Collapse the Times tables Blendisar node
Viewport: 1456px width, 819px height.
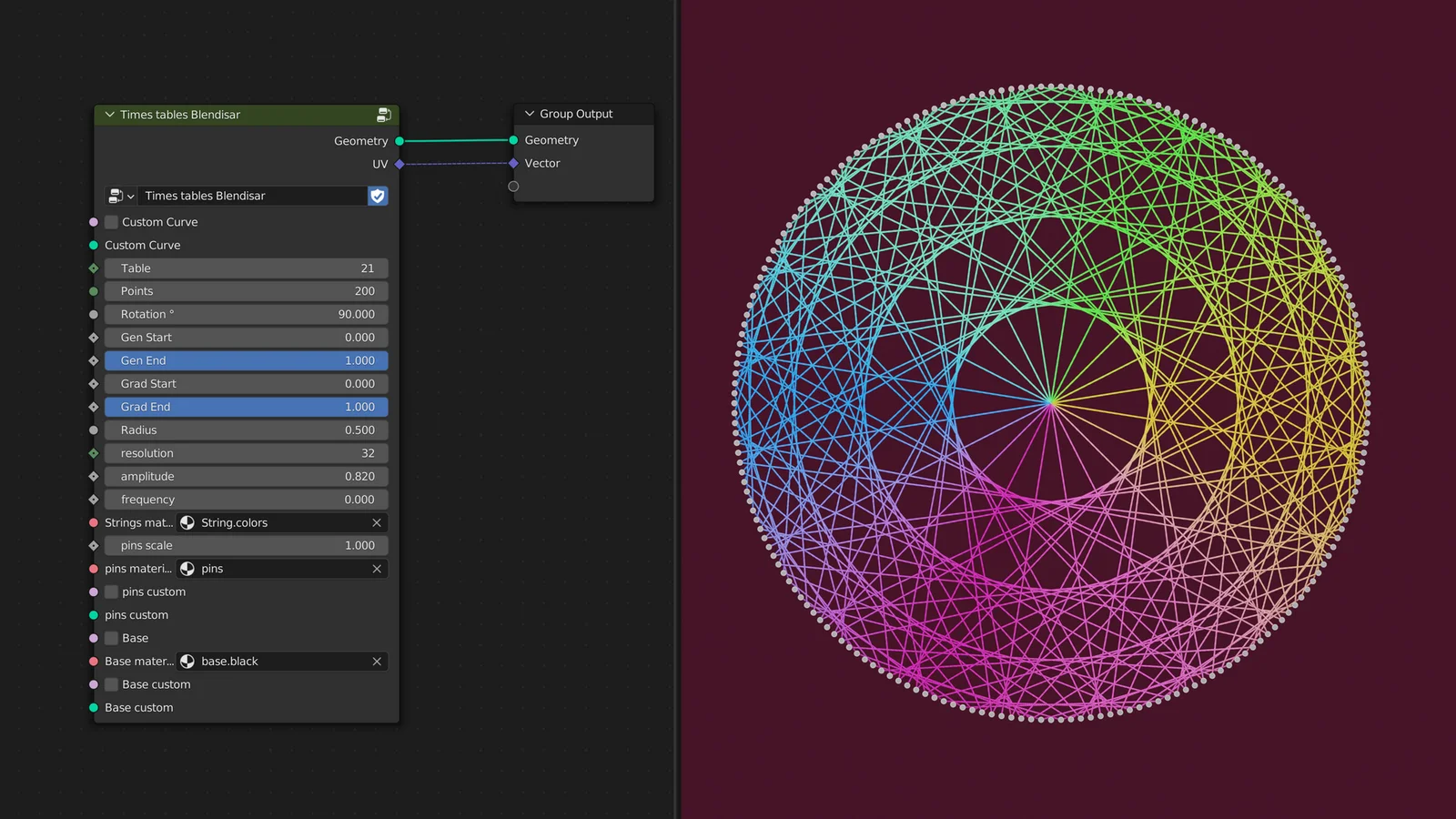(110, 115)
